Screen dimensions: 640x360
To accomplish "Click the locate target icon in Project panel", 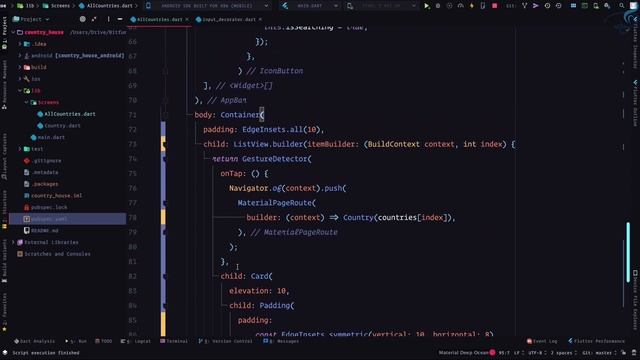I will (x=82, y=19).
